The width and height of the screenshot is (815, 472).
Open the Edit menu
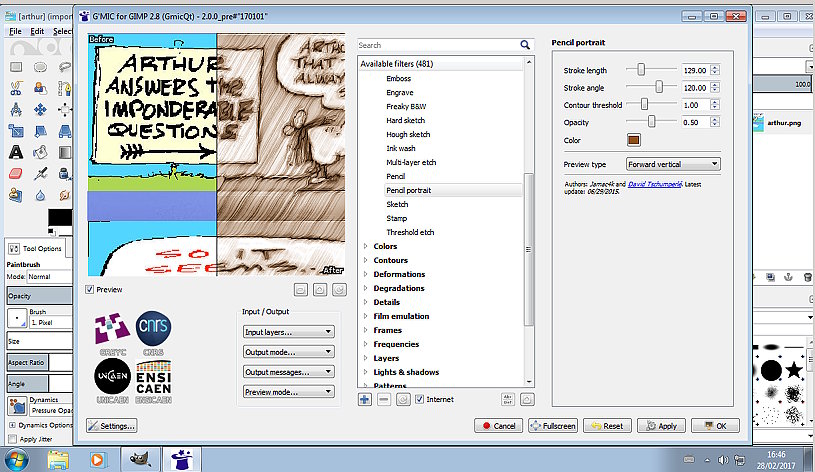(37, 31)
